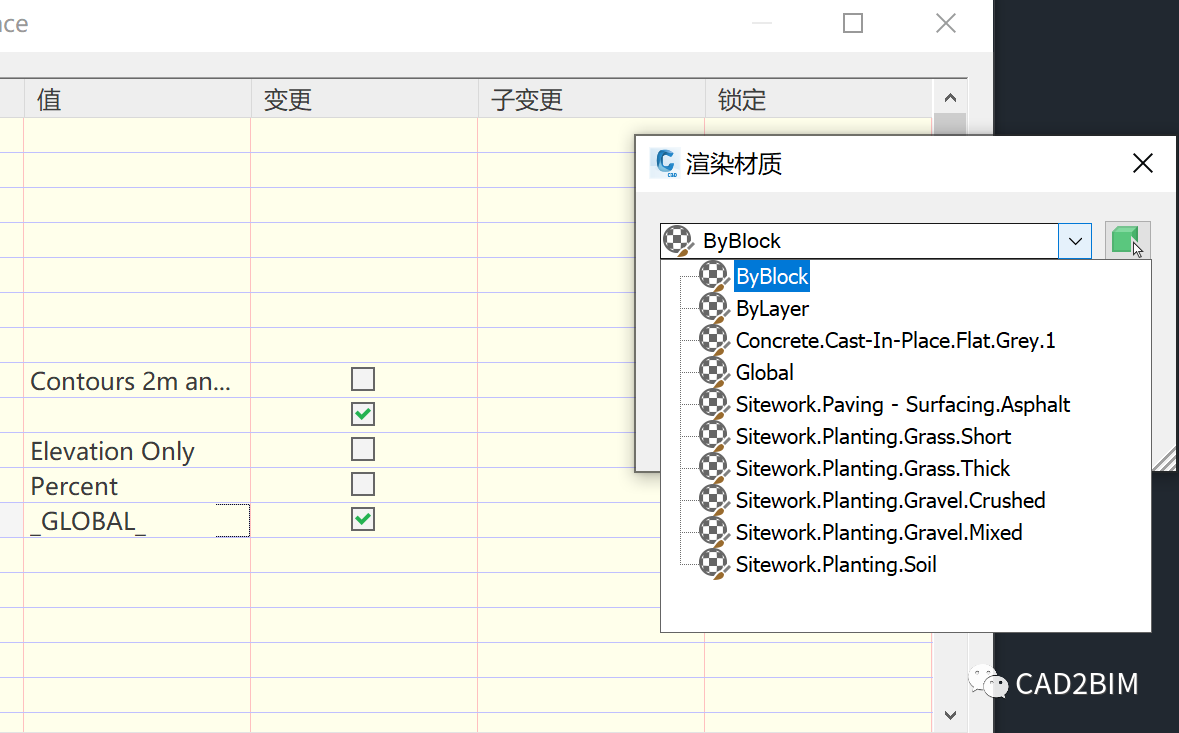Click the 锁定 column header

[x=819, y=98]
